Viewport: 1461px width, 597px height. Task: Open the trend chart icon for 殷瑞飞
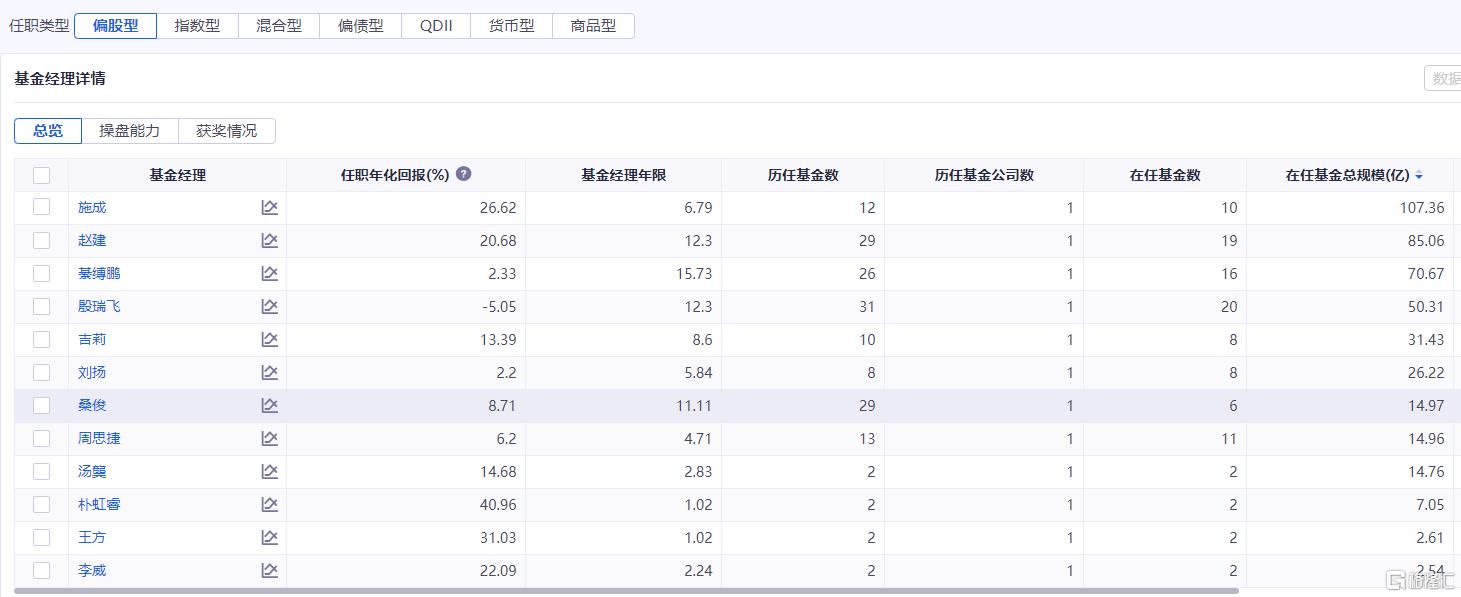(269, 306)
